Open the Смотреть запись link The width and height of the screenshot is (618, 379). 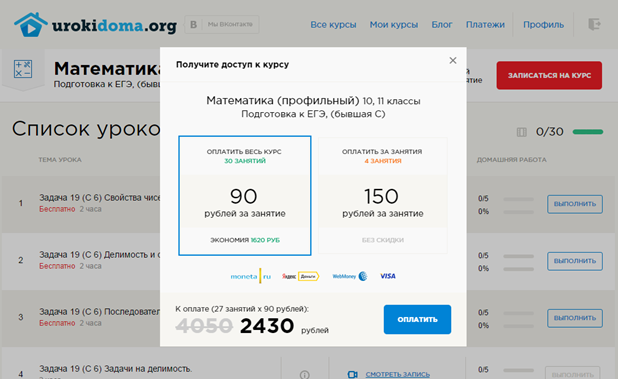[x=397, y=374]
